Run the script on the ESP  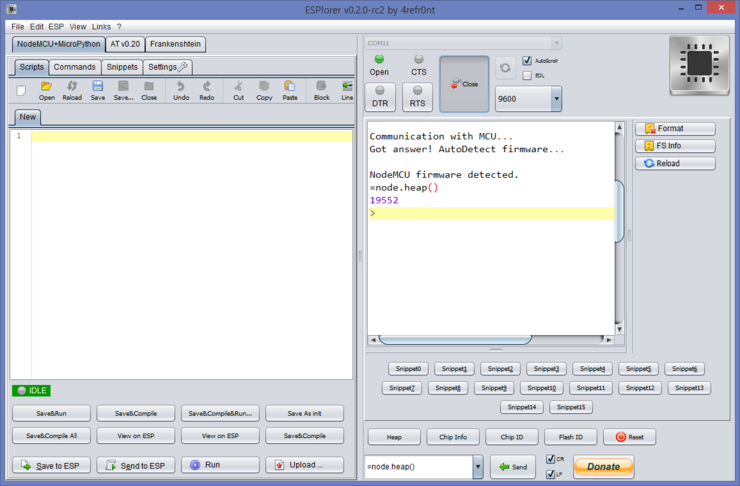click(220, 465)
